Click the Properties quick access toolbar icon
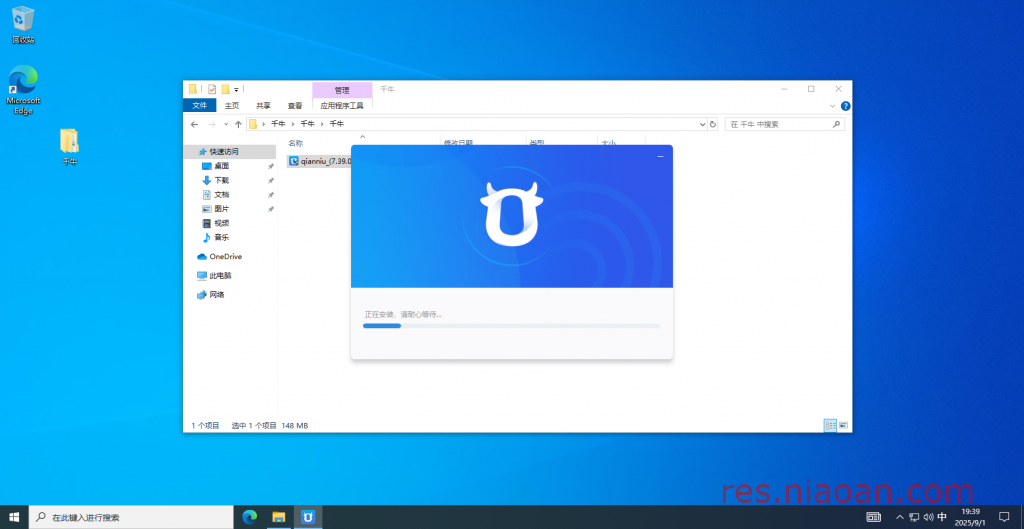1024x529 pixels. [x=212, y=89]
